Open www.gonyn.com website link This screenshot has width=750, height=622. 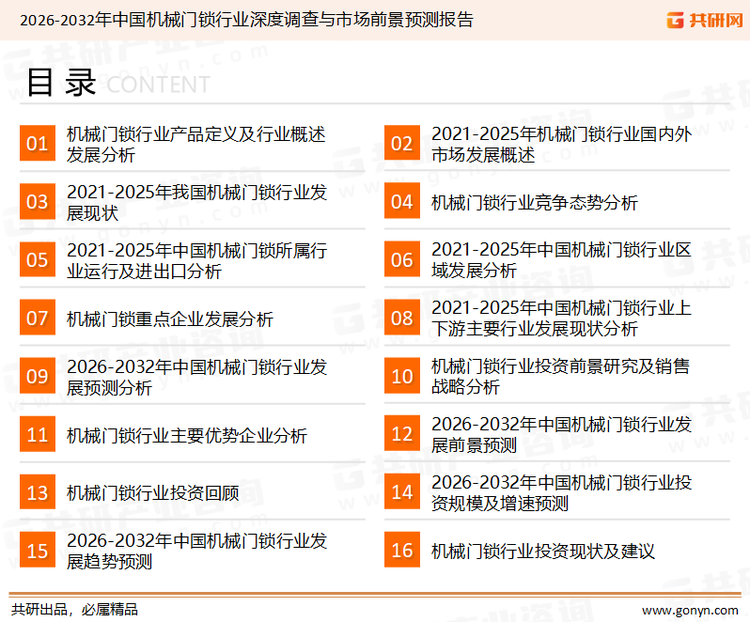(689, 609)
